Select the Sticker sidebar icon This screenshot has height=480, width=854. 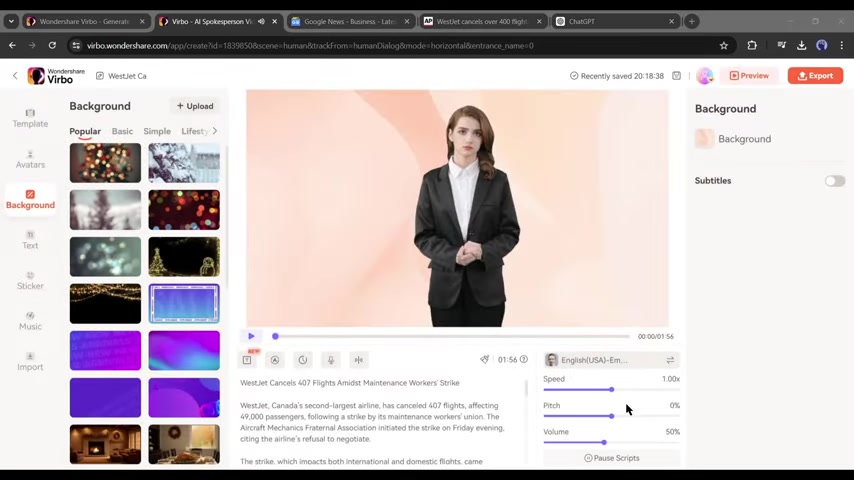30,280
